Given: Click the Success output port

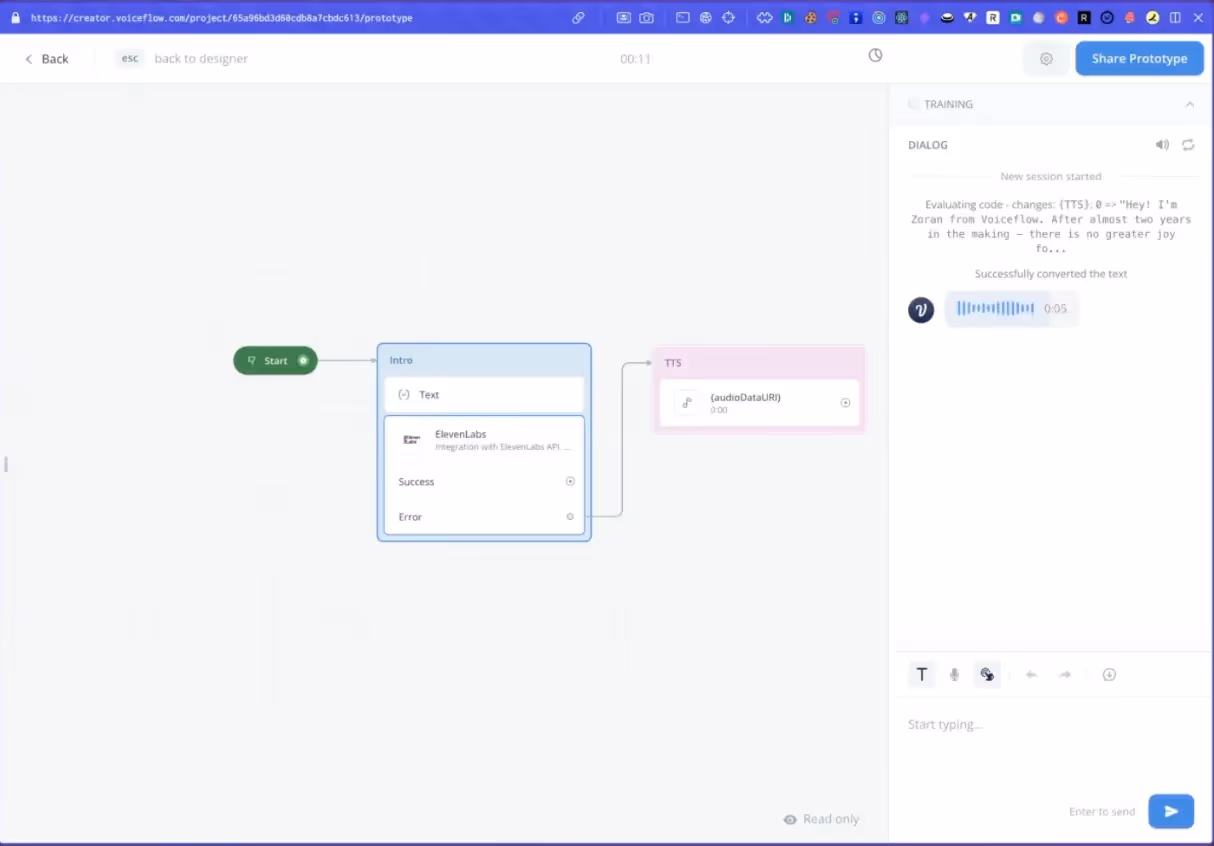Looking at the screenshot, I should 570,481.
